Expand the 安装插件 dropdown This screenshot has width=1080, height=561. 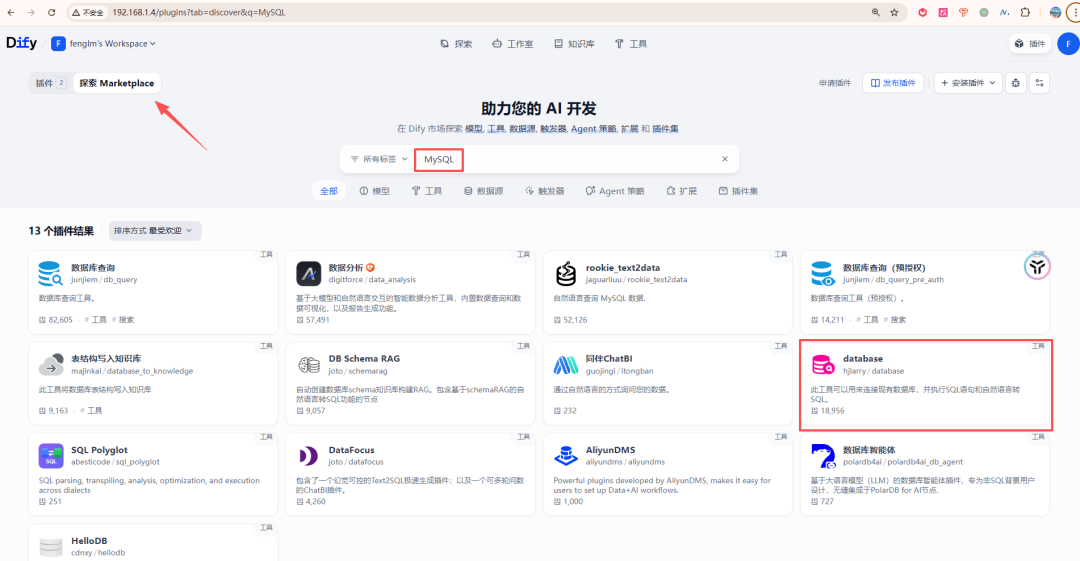click(x=968, y=83)
